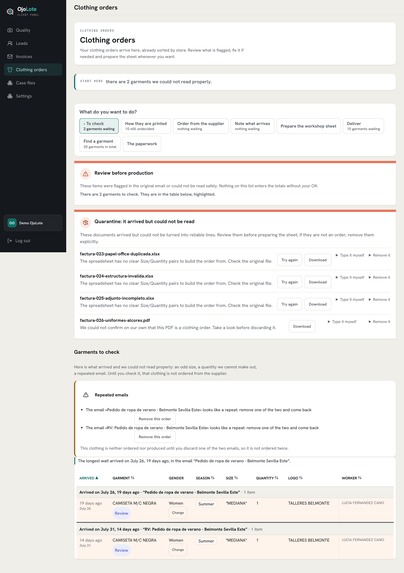Open the Invoices menu item
The image size is (404, 573).
pos(33,57)
